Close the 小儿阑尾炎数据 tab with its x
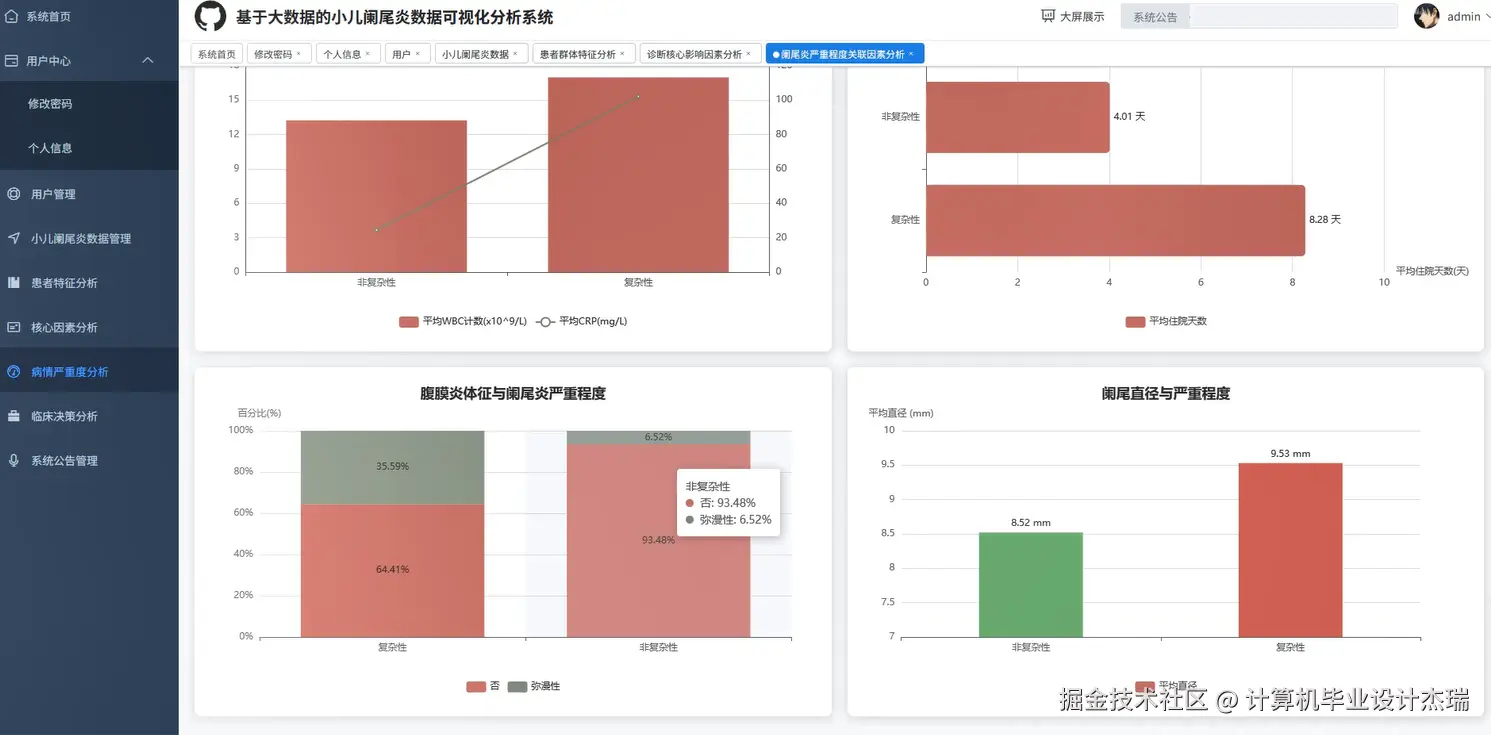Screen dimensions: 1491x735 click(515, 54)
